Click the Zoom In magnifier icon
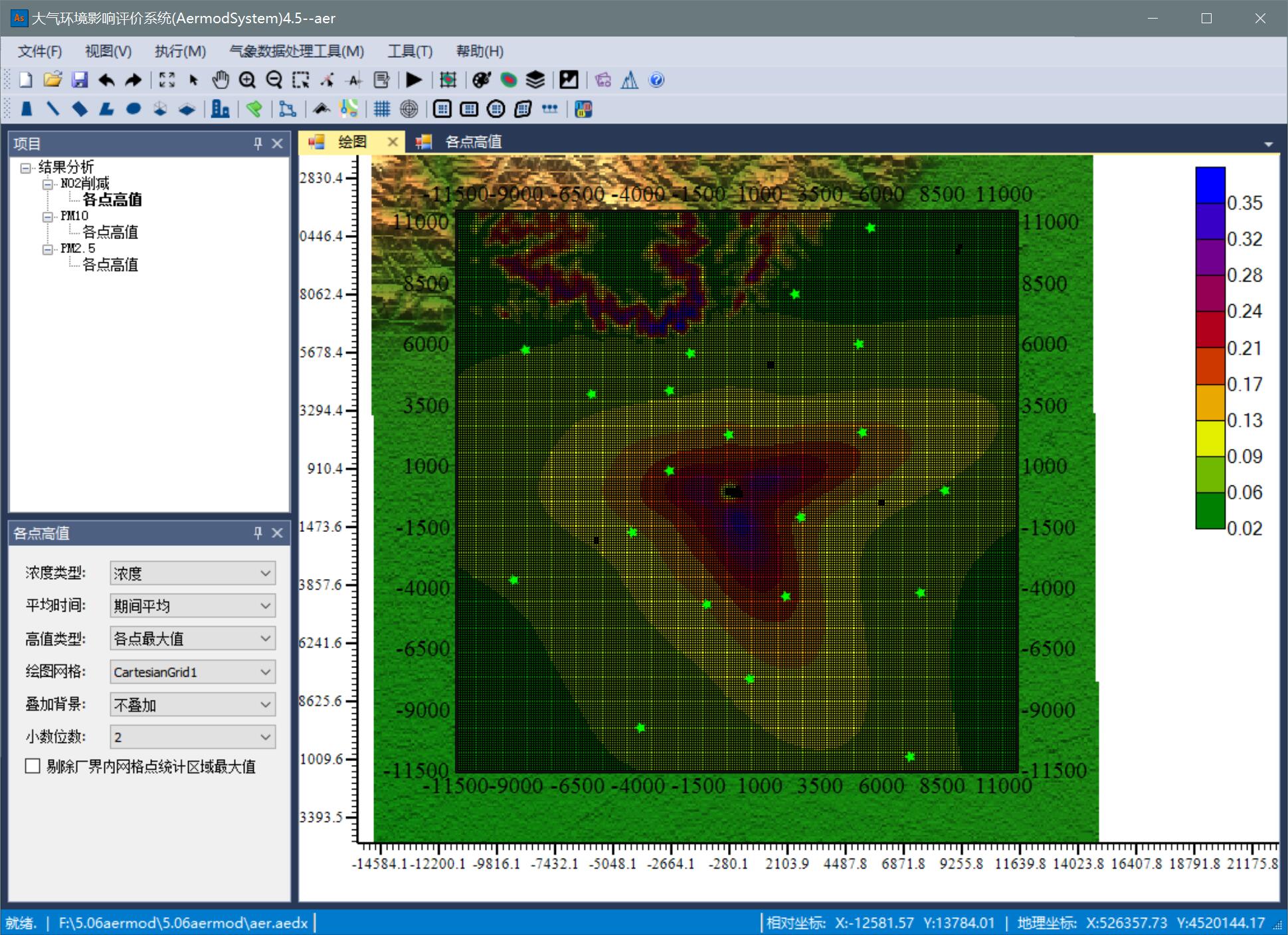 [247, 80]
